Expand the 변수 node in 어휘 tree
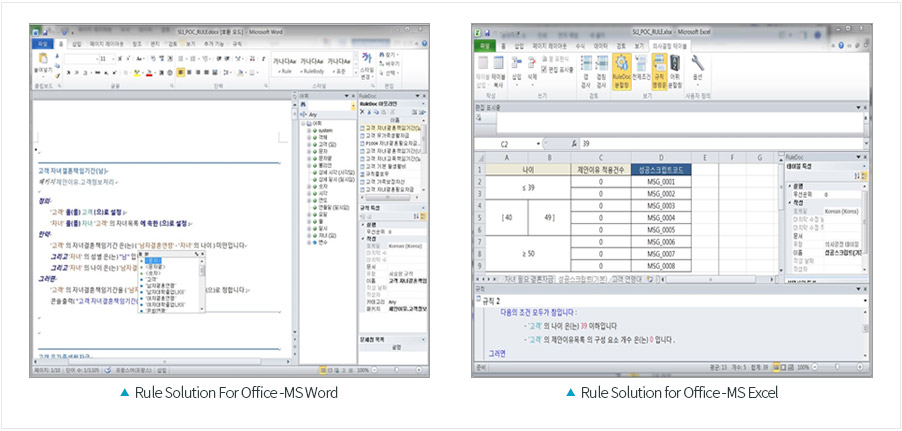 tap(308, 242)
